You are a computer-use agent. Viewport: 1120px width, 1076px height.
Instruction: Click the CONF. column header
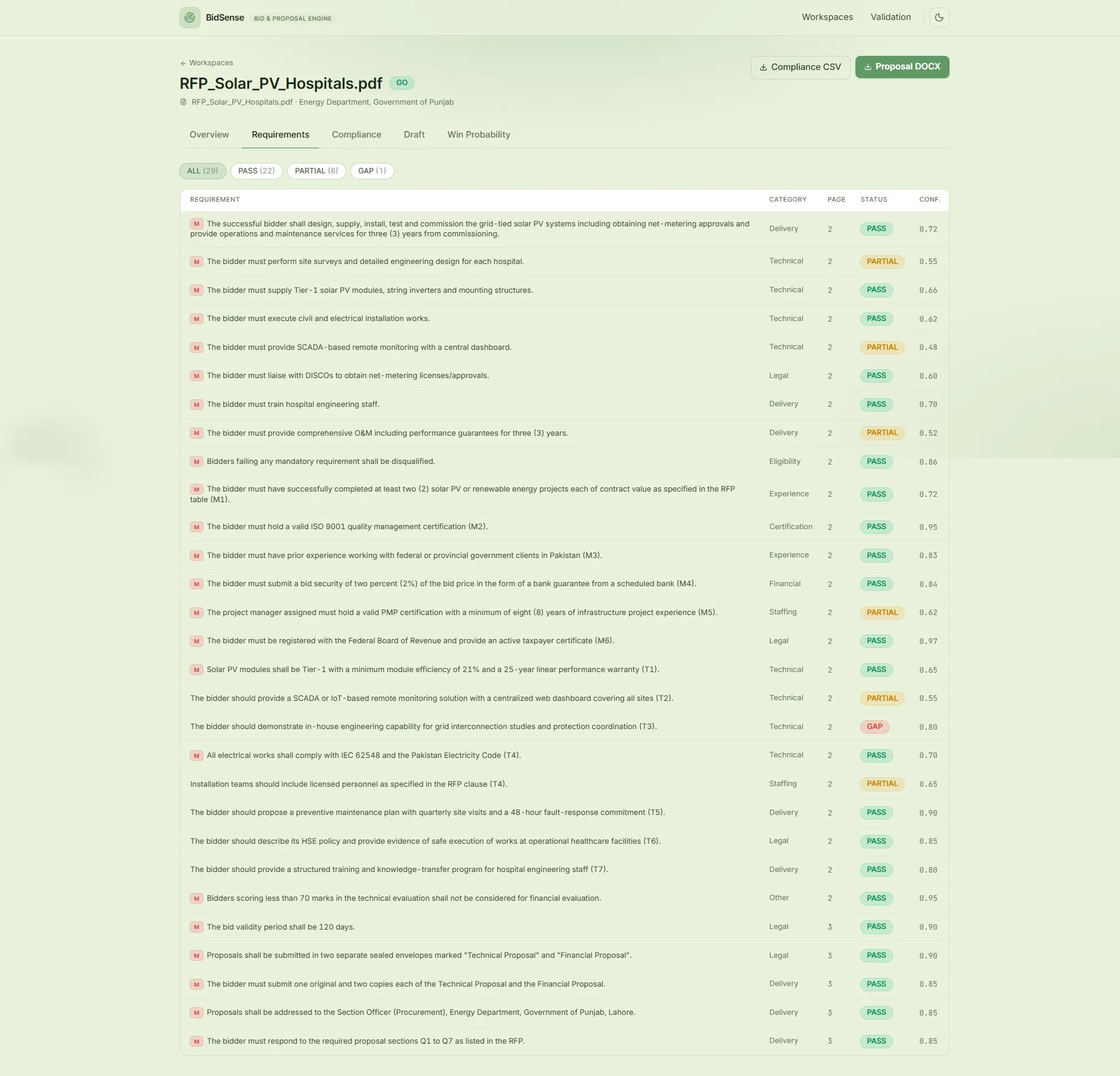coord(930,200)
